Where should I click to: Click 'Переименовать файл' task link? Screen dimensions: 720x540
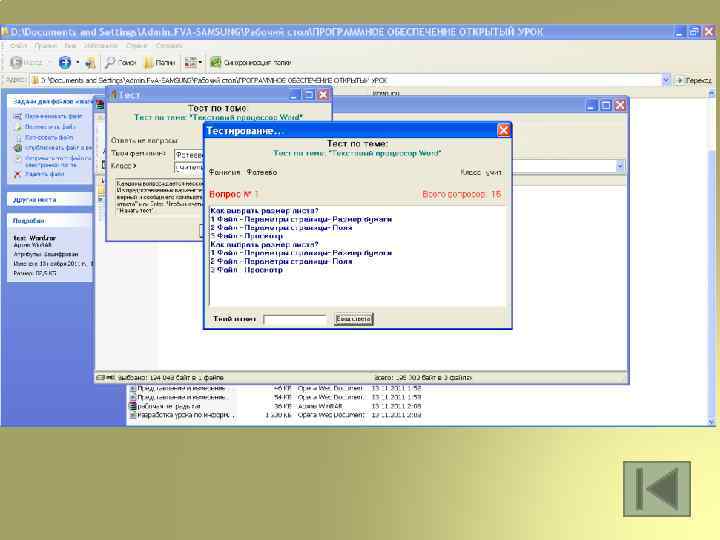[53, 116]
